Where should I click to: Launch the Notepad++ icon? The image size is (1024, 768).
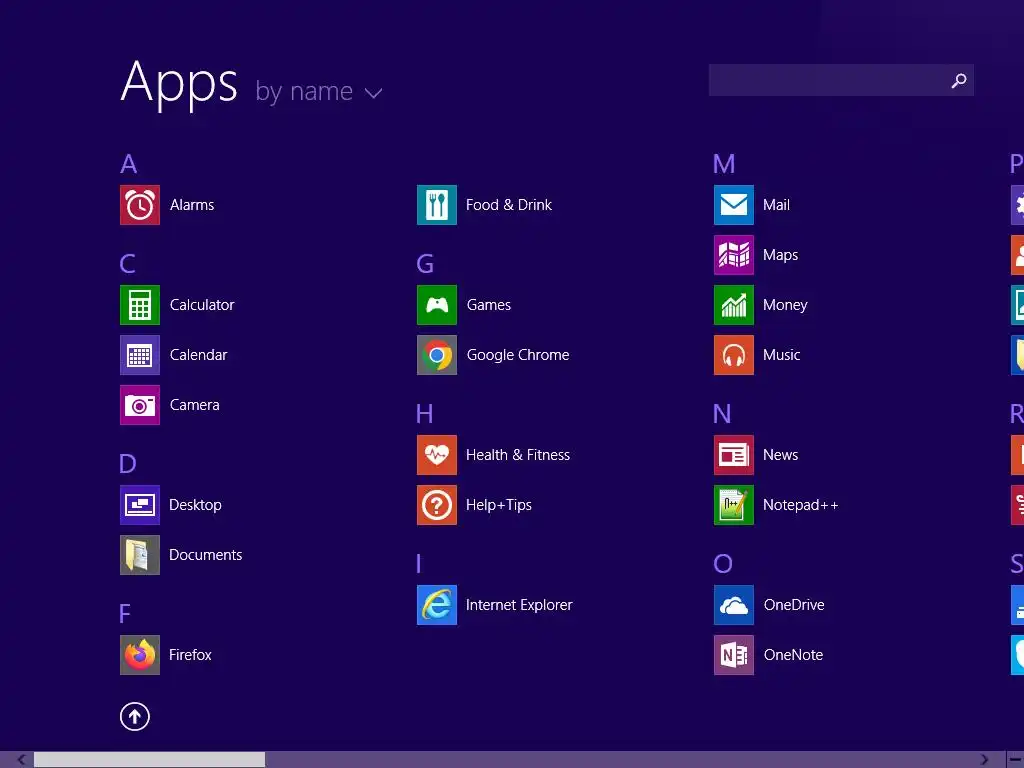734,505
